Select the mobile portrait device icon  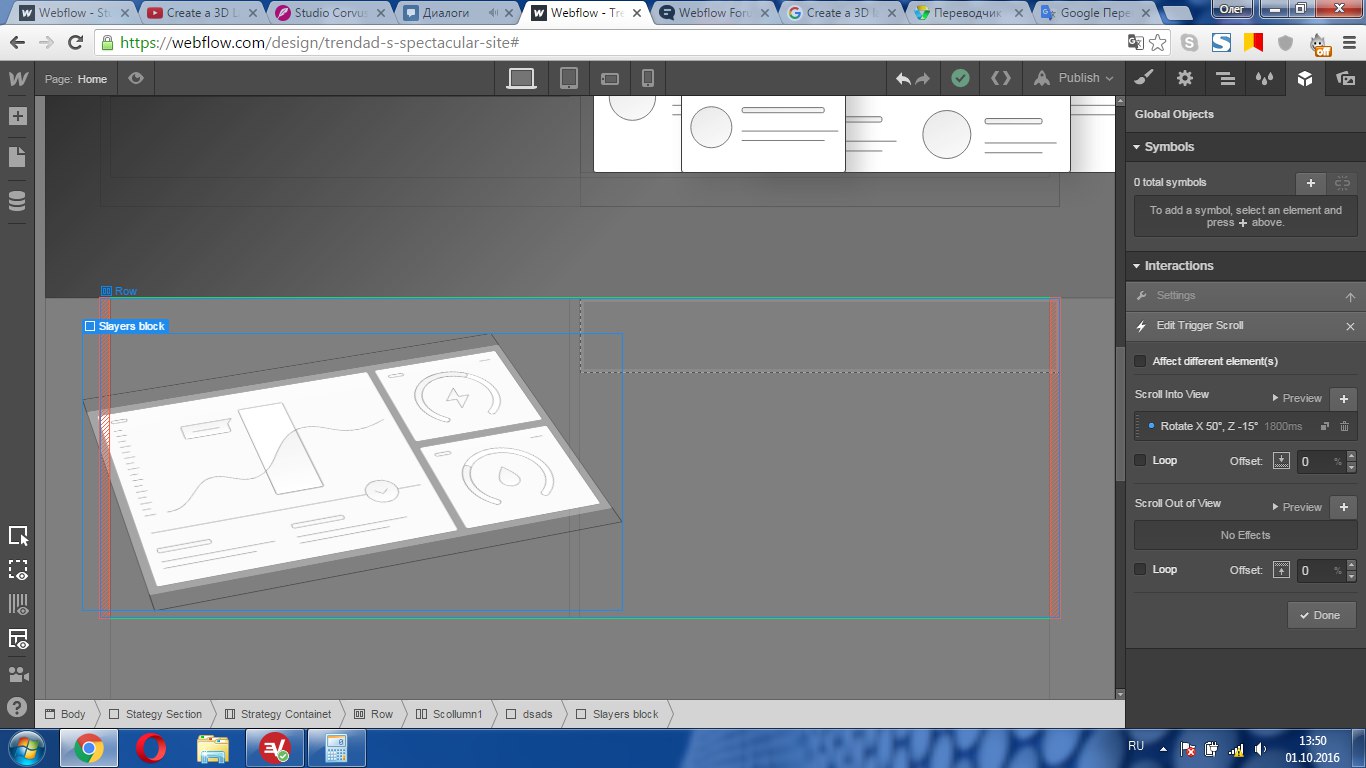click(x=647, y=78)
